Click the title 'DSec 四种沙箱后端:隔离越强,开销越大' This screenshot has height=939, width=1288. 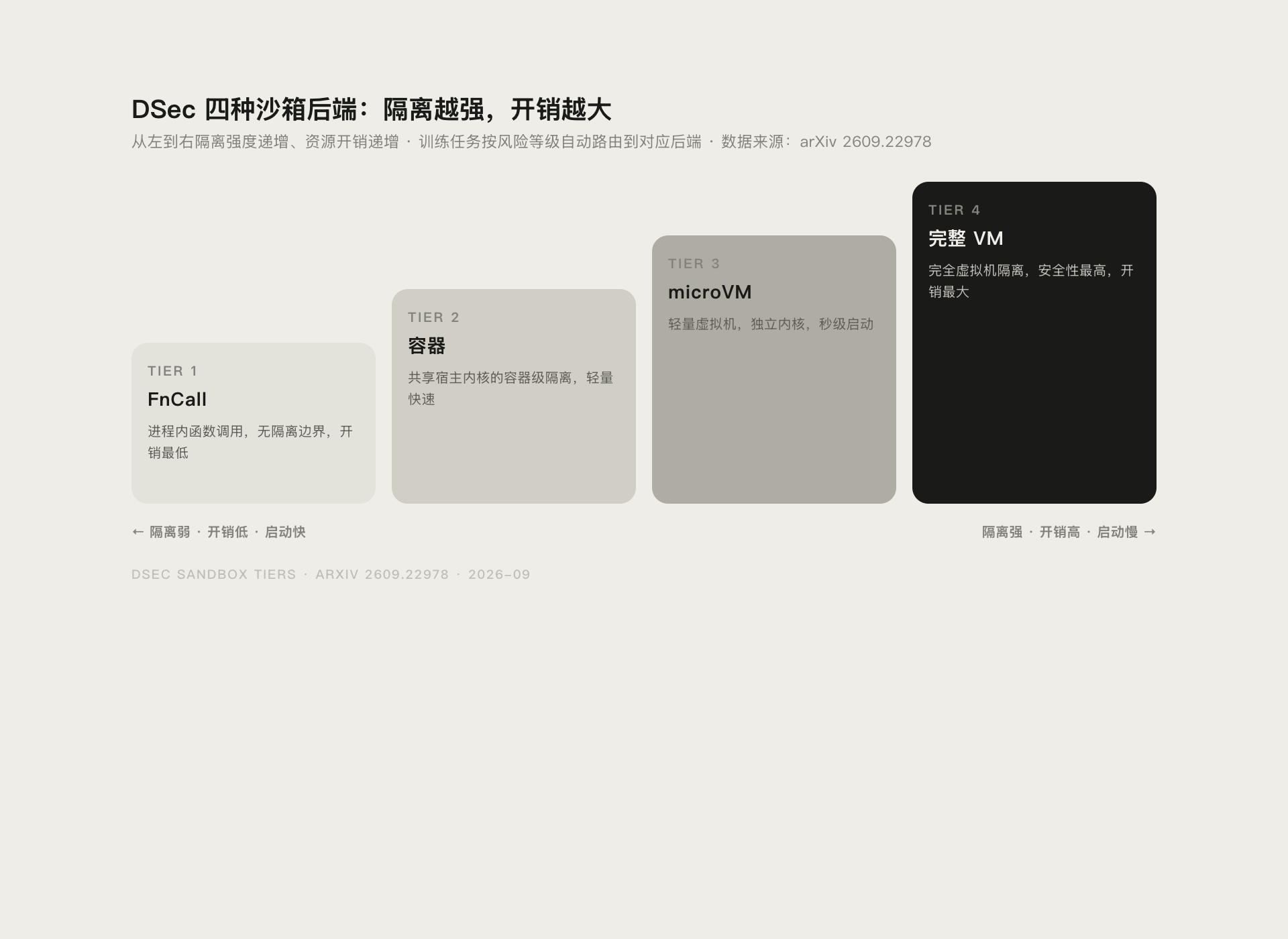pyautogui.click(x=371, y=109)
